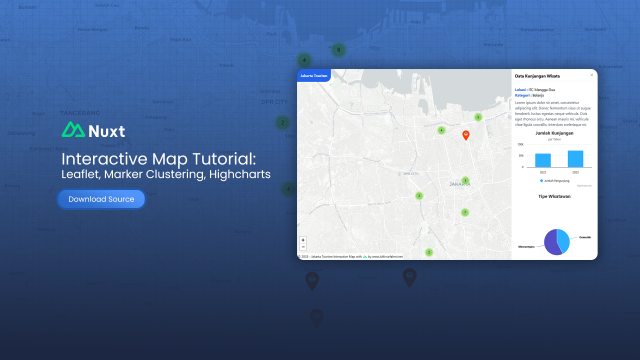The height and width of the screenshot is (360, 640).
Task: Click the Download Source button
Action: tap(101, 199)
